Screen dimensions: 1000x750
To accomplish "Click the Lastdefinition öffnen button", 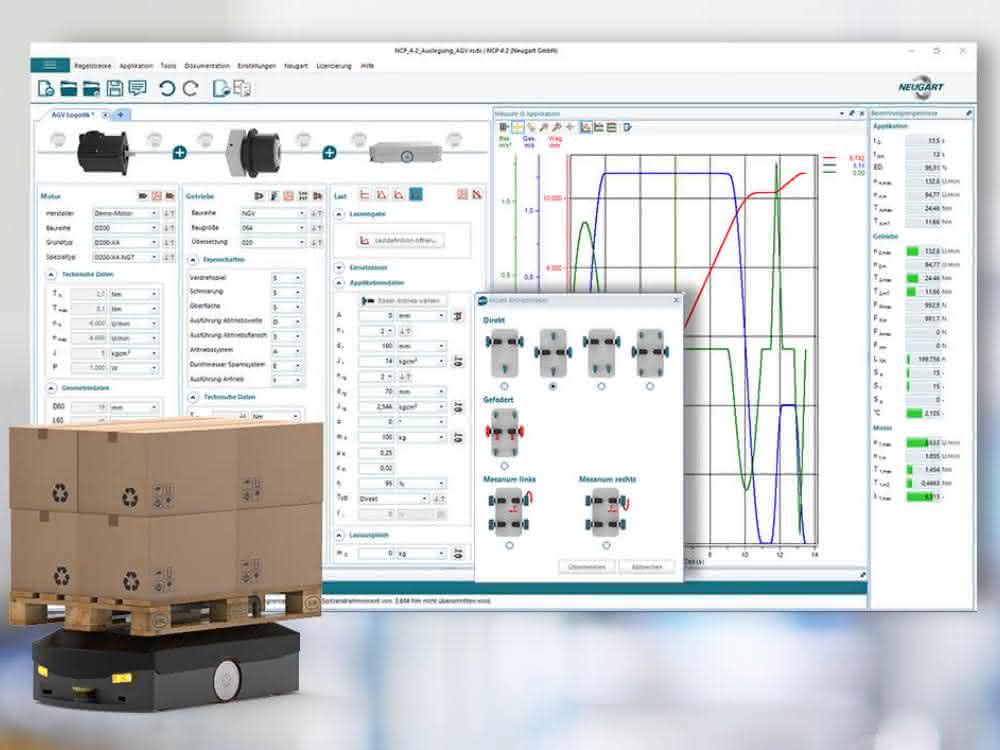I will (401, 240).
